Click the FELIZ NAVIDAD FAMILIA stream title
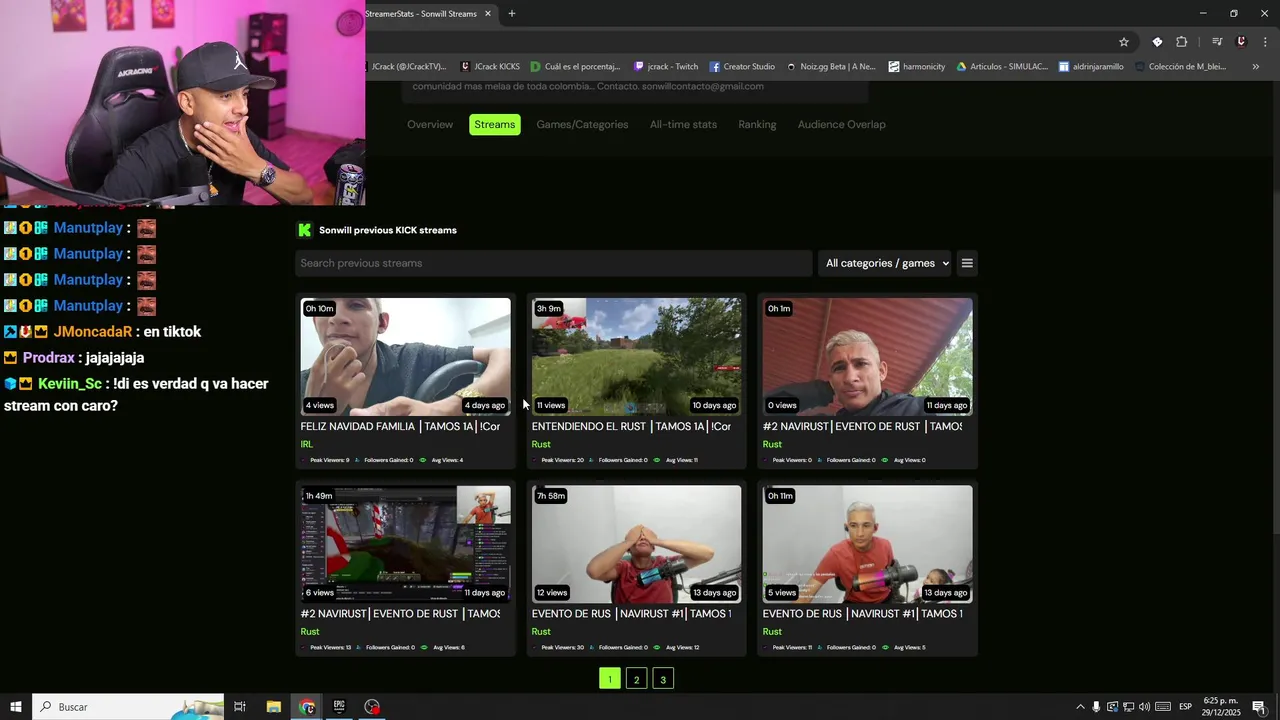This screenshot has height=720, width=1280. pos(400,427)
